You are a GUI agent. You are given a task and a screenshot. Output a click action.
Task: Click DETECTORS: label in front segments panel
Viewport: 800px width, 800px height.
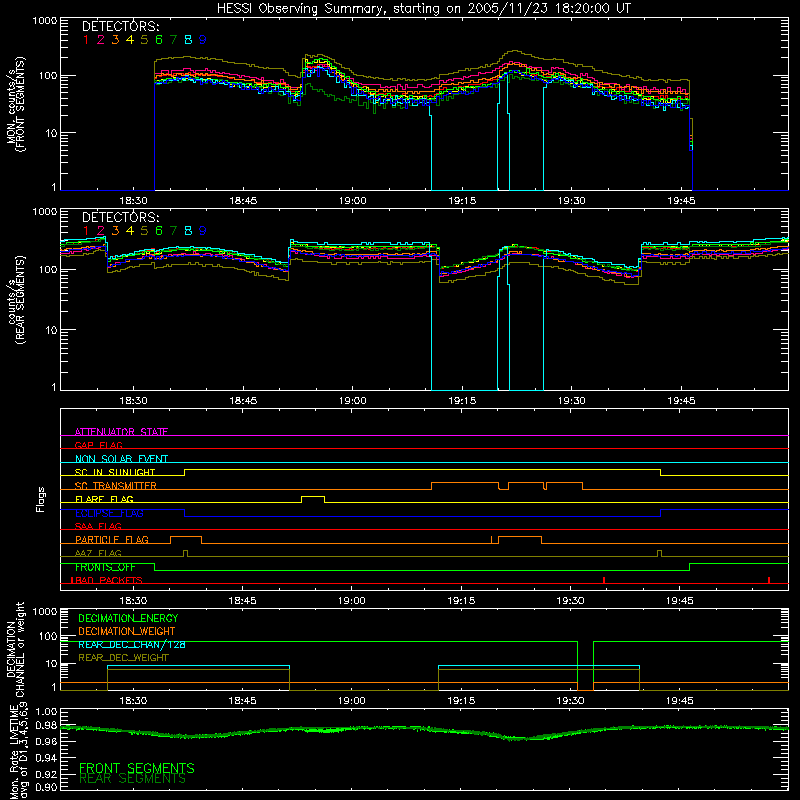click(120, 26)
